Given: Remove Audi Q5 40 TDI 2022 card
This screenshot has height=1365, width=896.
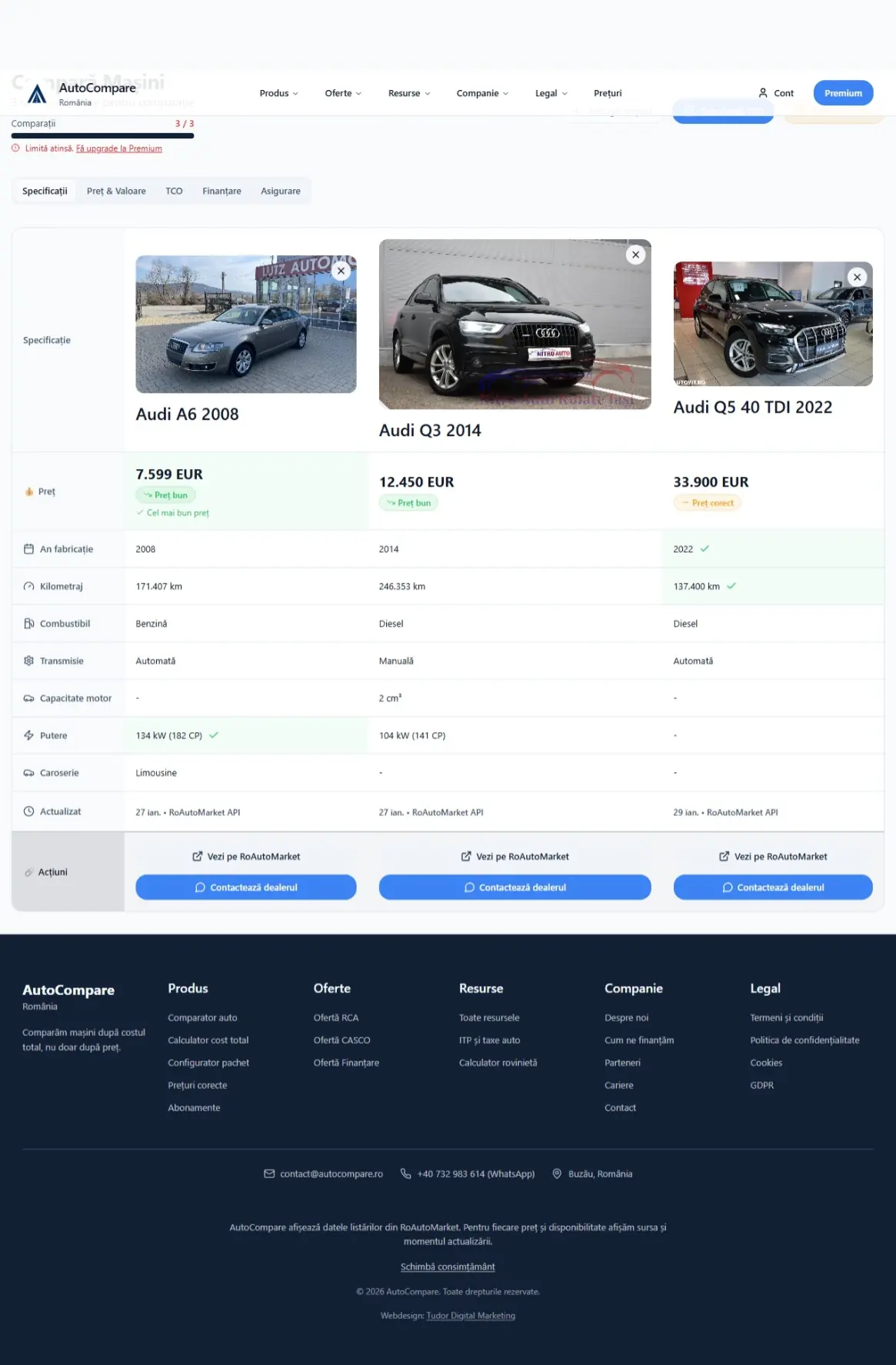Looking at the screenshot, I should [x=857, y=277].
